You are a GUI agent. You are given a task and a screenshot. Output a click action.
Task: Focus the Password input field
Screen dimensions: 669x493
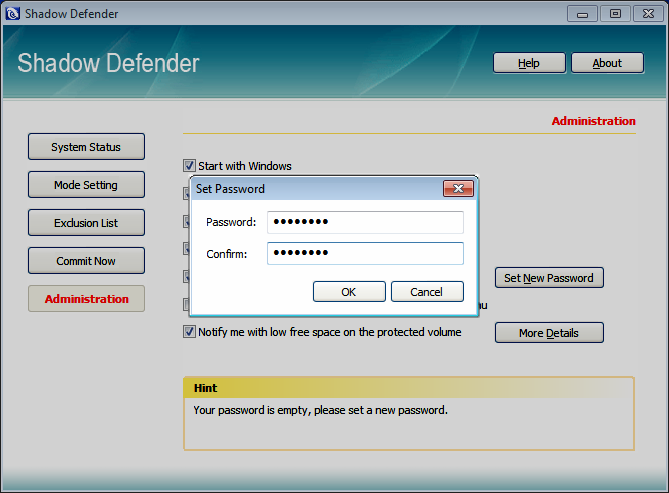click(x=365, y=222)
